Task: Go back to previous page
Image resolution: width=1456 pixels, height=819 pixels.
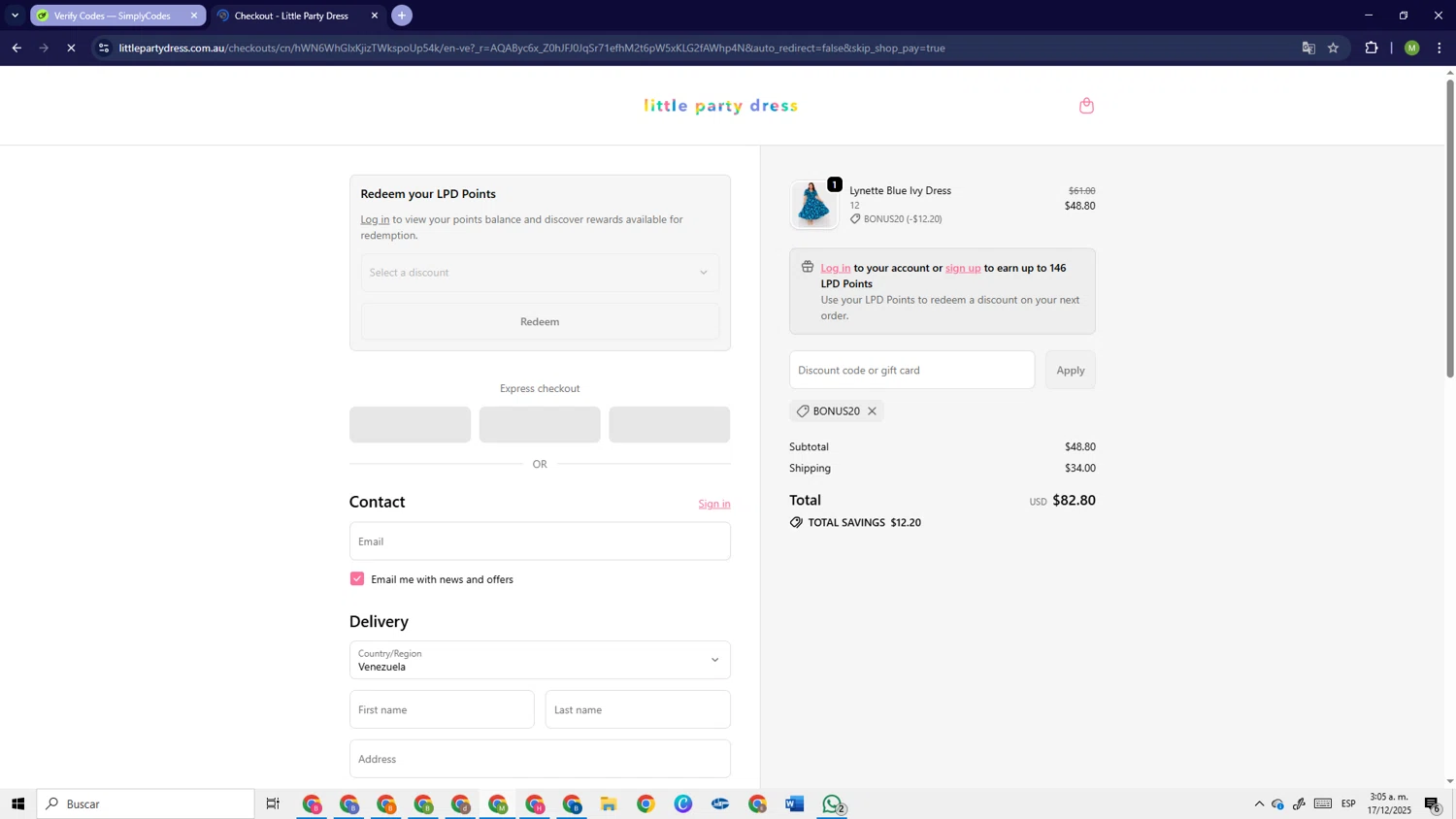Action: tap(17, 48)
